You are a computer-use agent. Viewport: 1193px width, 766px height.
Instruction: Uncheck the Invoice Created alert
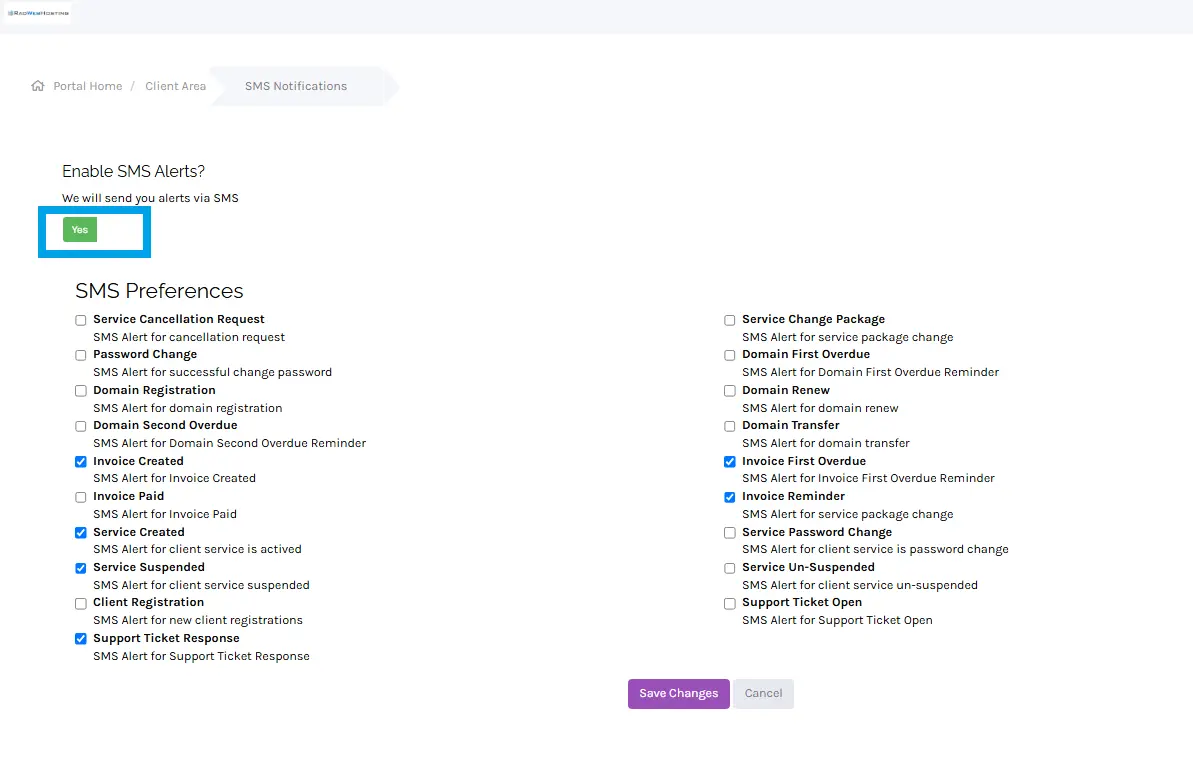(80, 461)
